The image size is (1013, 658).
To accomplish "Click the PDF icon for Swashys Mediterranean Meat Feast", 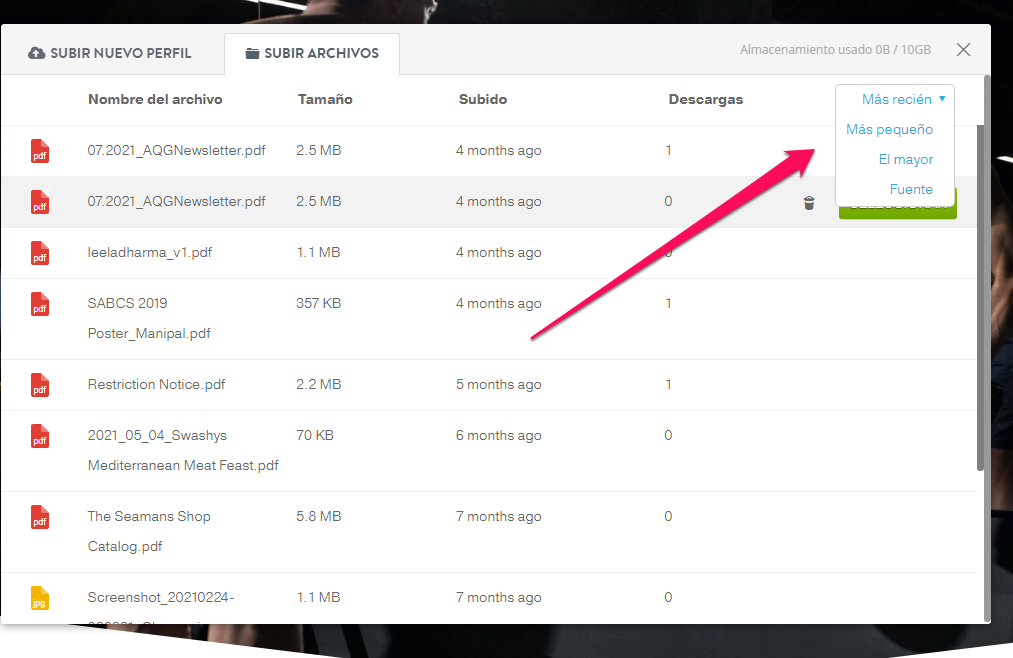I will click(x=40, y=436).
